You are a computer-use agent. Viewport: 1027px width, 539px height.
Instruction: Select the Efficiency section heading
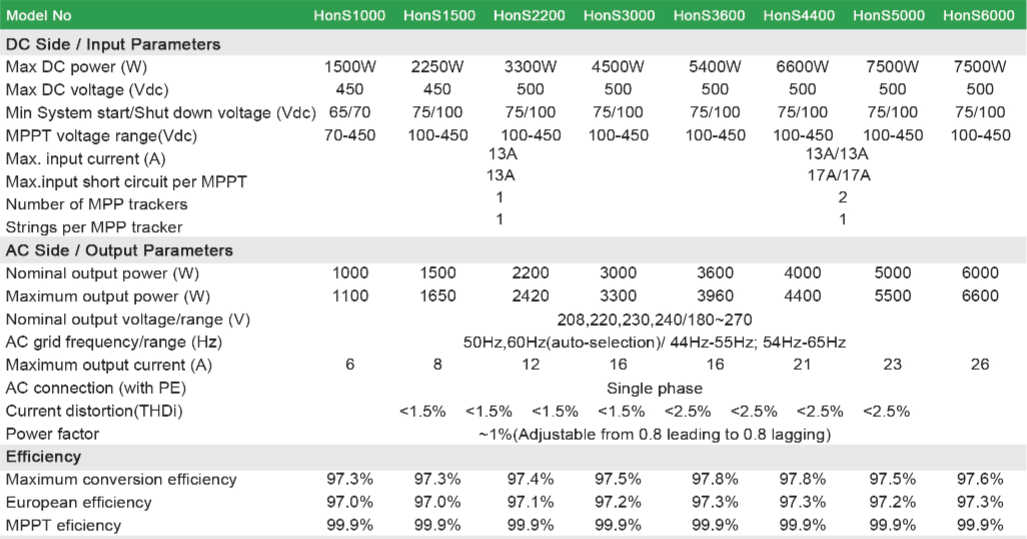pyautogui.click(x=43, y=456)
